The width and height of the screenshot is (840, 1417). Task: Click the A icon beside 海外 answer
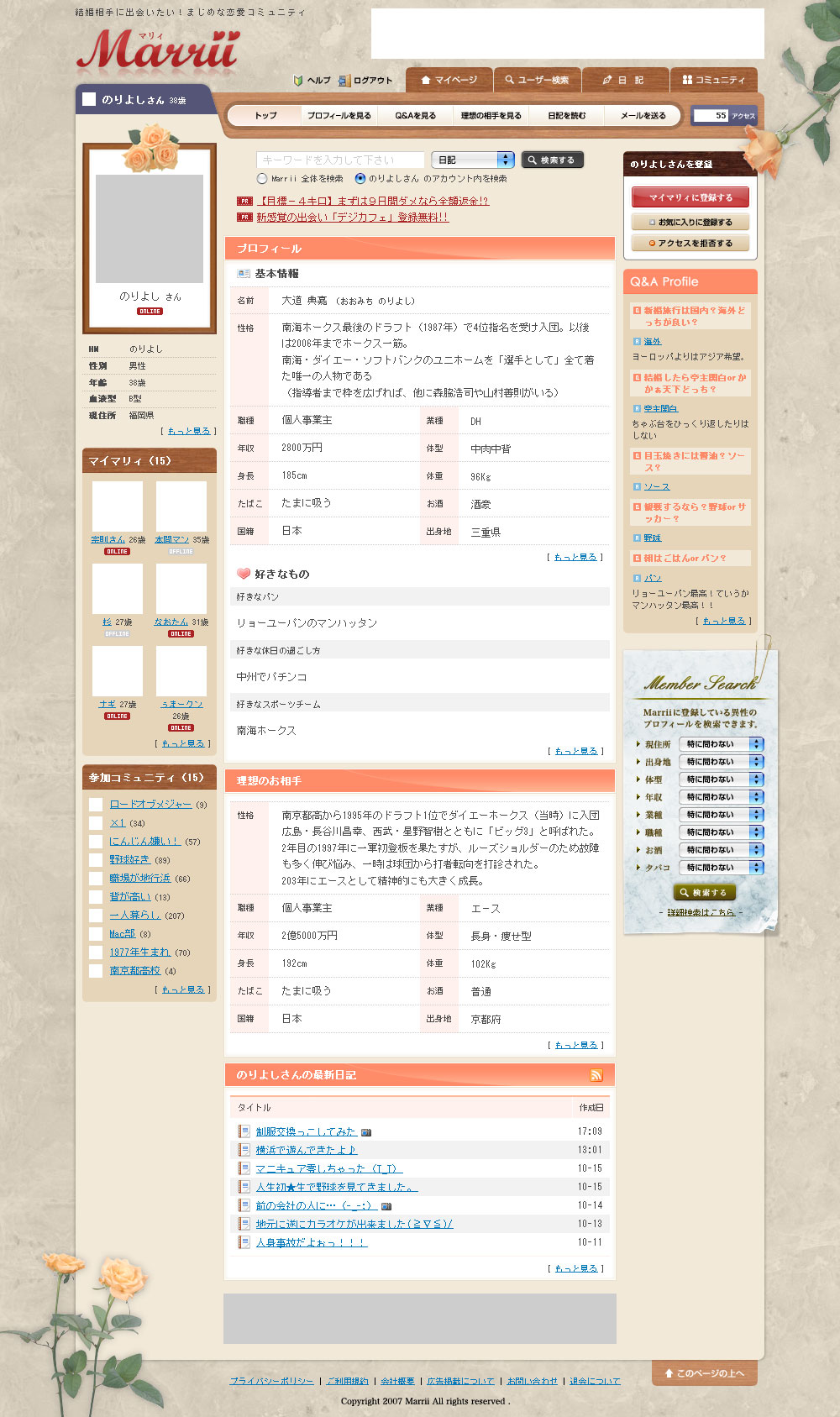coord(637,342)
